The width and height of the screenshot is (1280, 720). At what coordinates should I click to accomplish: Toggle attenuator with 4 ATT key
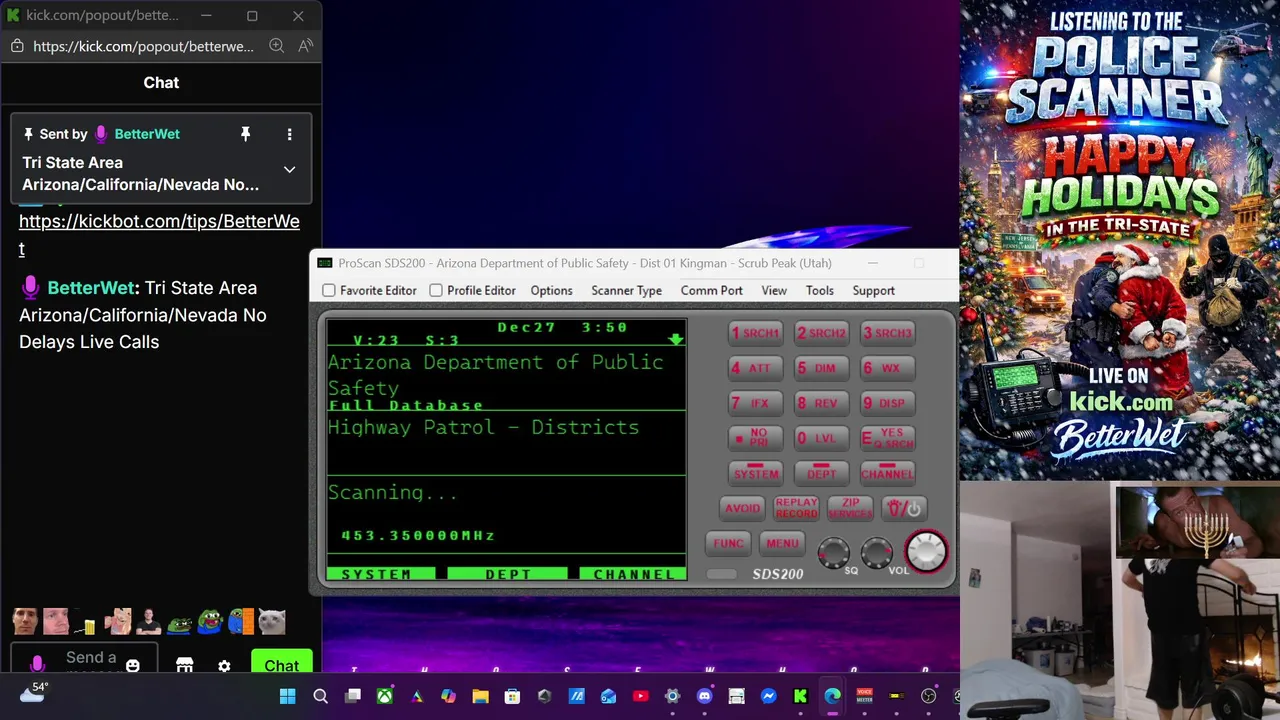pos(755,368)
